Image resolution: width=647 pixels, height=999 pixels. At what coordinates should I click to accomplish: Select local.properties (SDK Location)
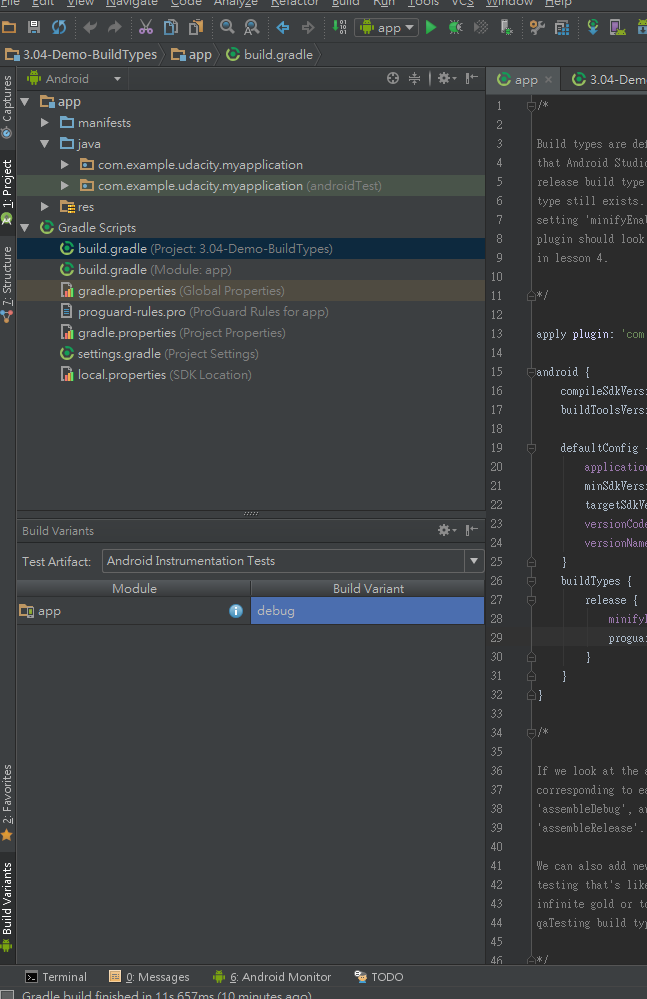[x=250, y=375]
